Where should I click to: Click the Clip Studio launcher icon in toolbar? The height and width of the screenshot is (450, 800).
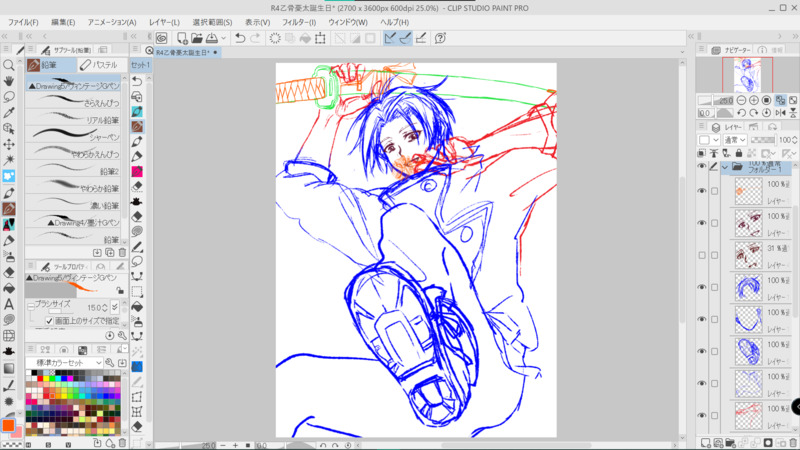click(162, 38)
